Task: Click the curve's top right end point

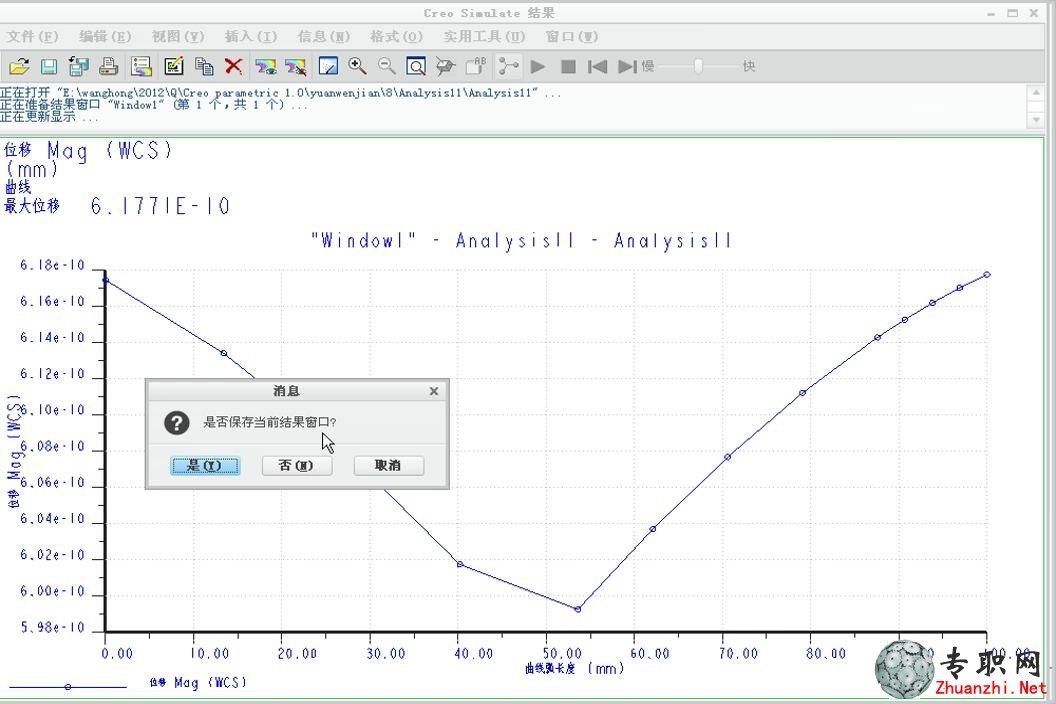Action: 987,275
